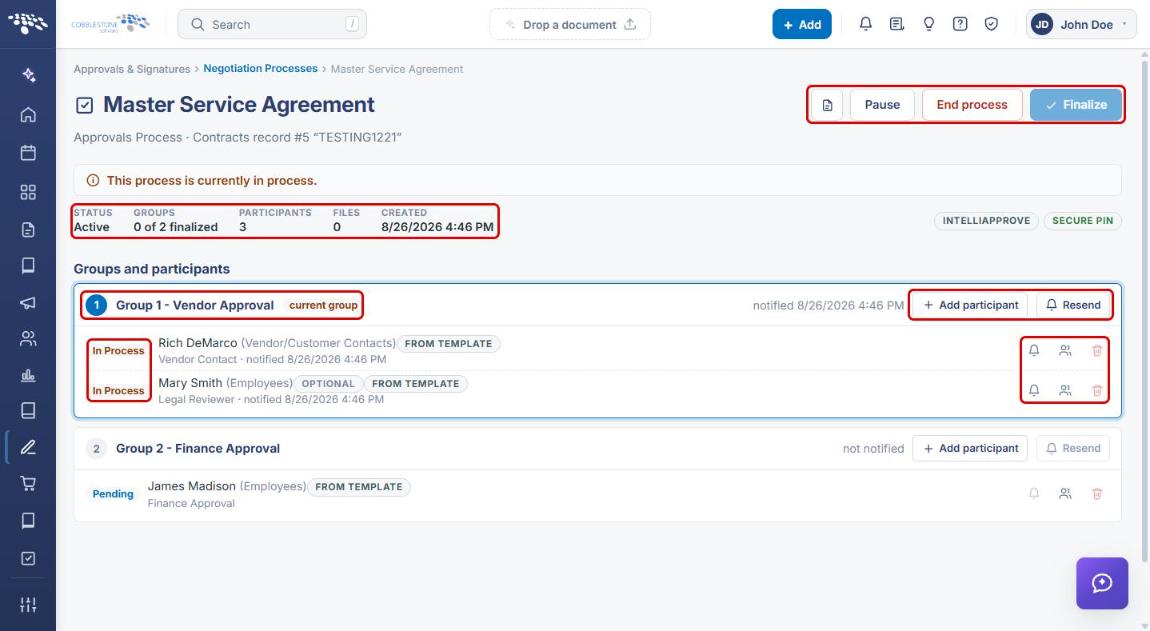The height and width of the screenshot is (631, 1150).
Task: Open help question mark icon
Action: point(960,24)
